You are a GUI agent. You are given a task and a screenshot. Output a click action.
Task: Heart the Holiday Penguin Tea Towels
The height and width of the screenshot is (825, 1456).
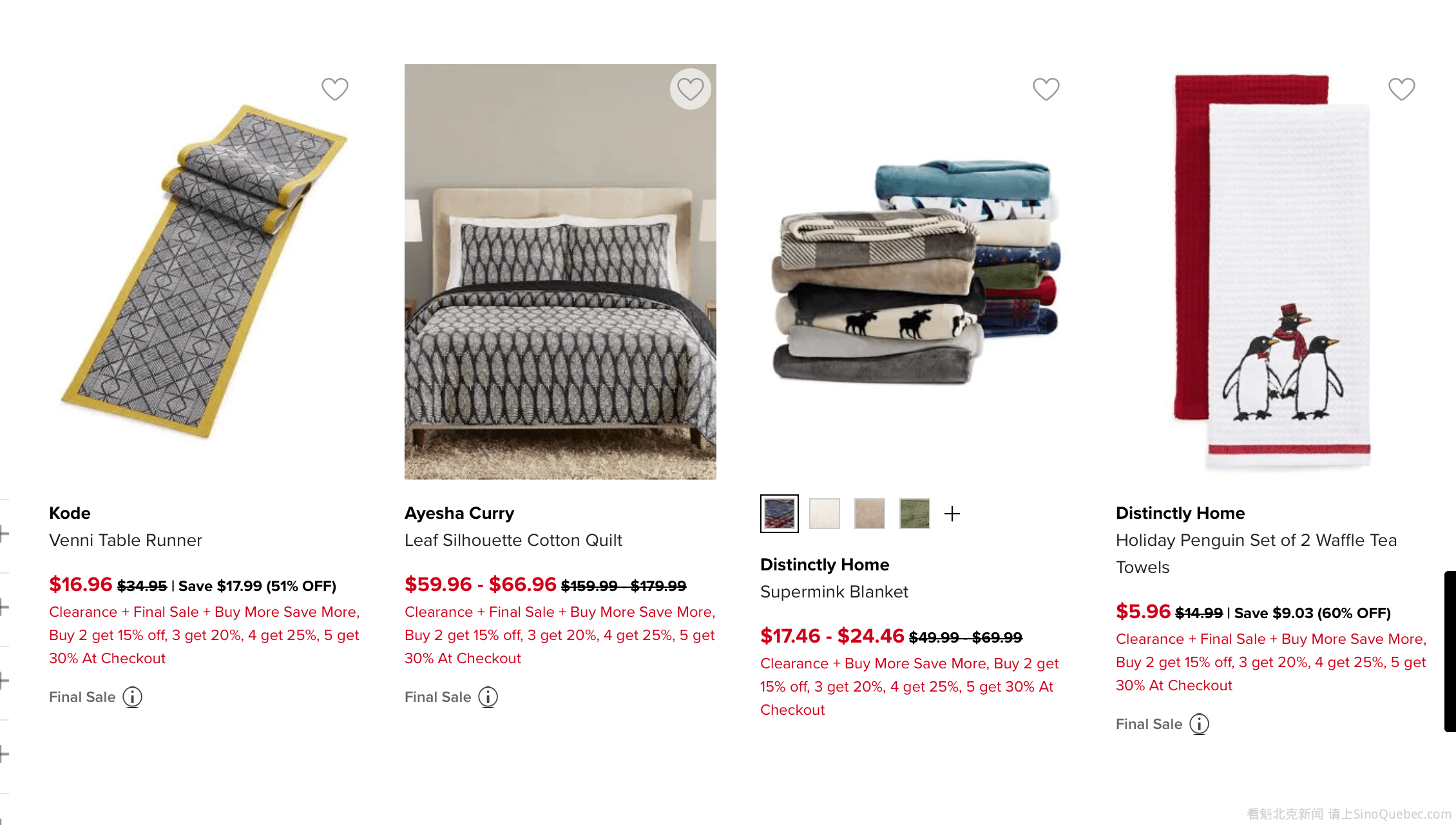pyautogui.click(x=1402, y=89)
